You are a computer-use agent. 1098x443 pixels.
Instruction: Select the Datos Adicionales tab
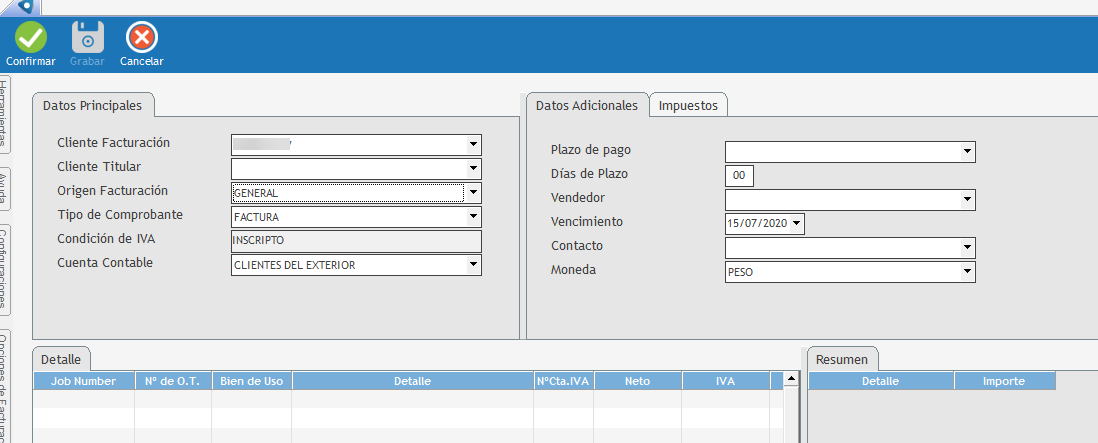tap(586, 105)
